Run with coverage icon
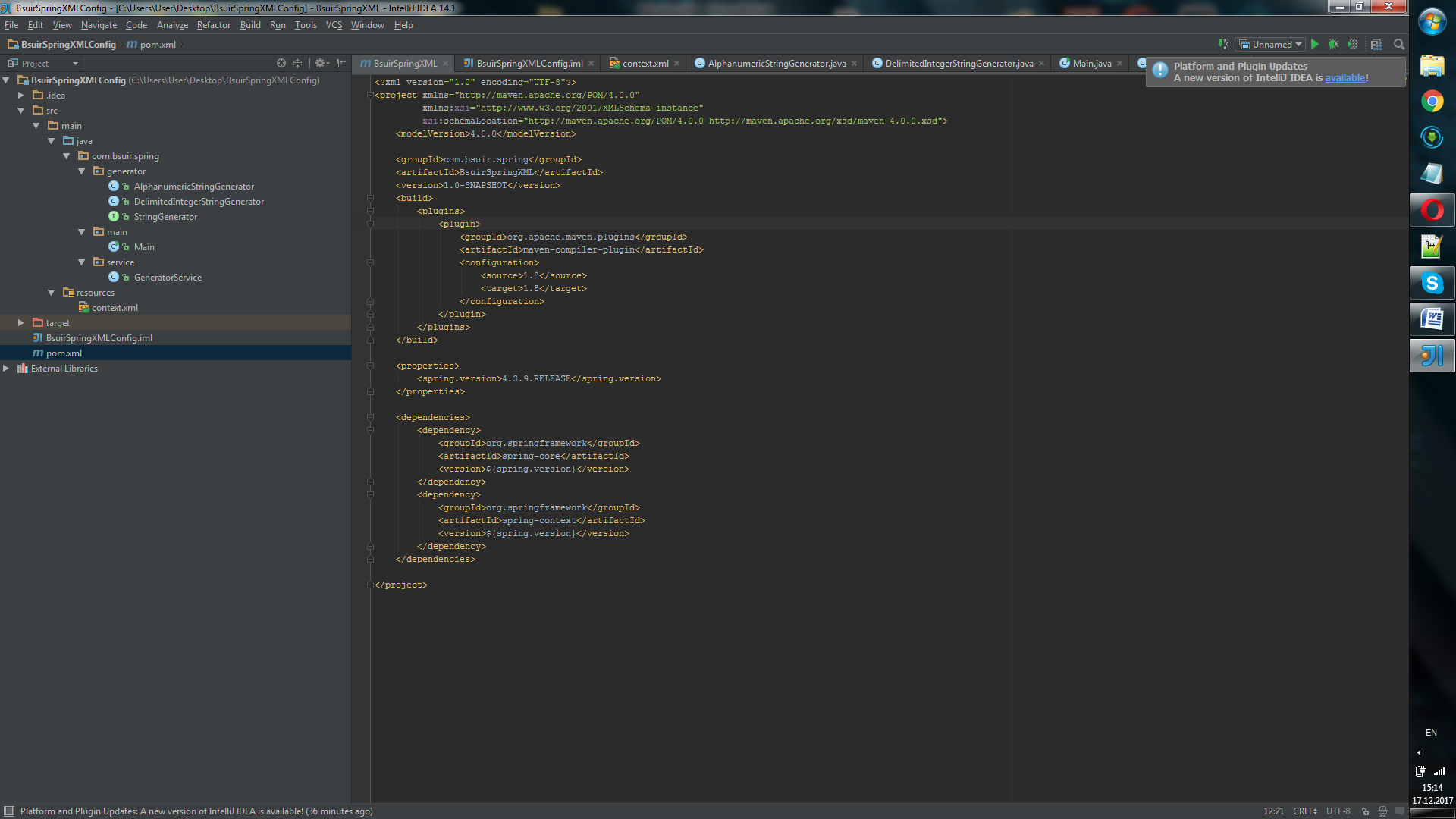The image size is (1456, 819). [x=1353, y=44]
